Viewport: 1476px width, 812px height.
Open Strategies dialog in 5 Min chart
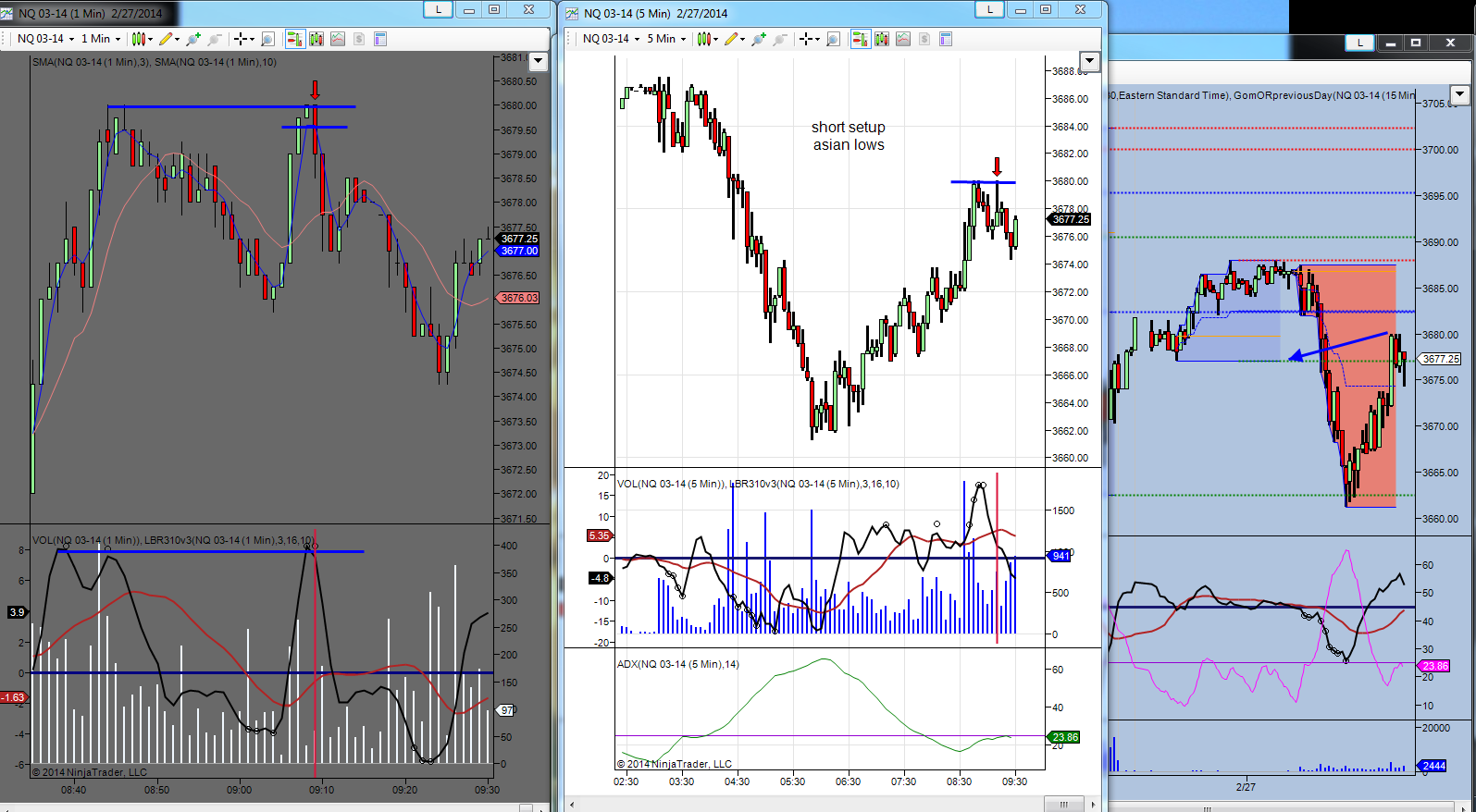(x=924, y=39)
